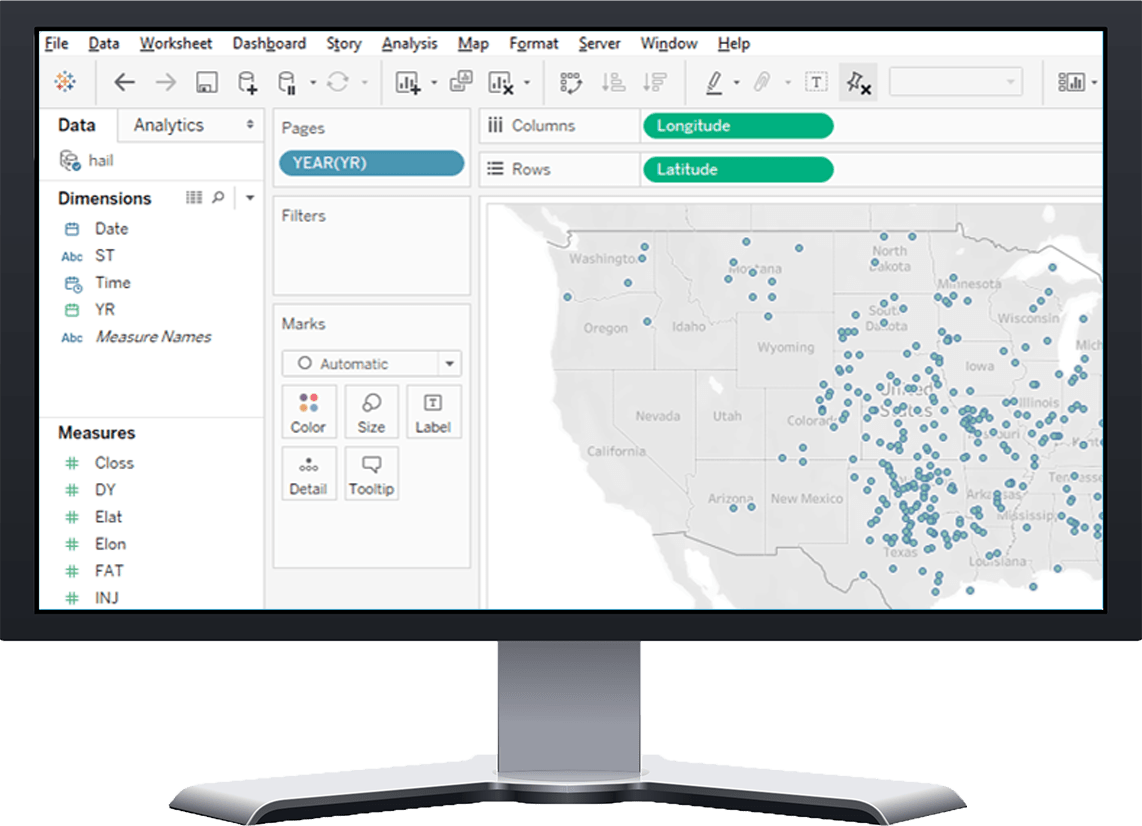
Task: Click the Color button in Marks card
Action: click(x=308, y=411)
